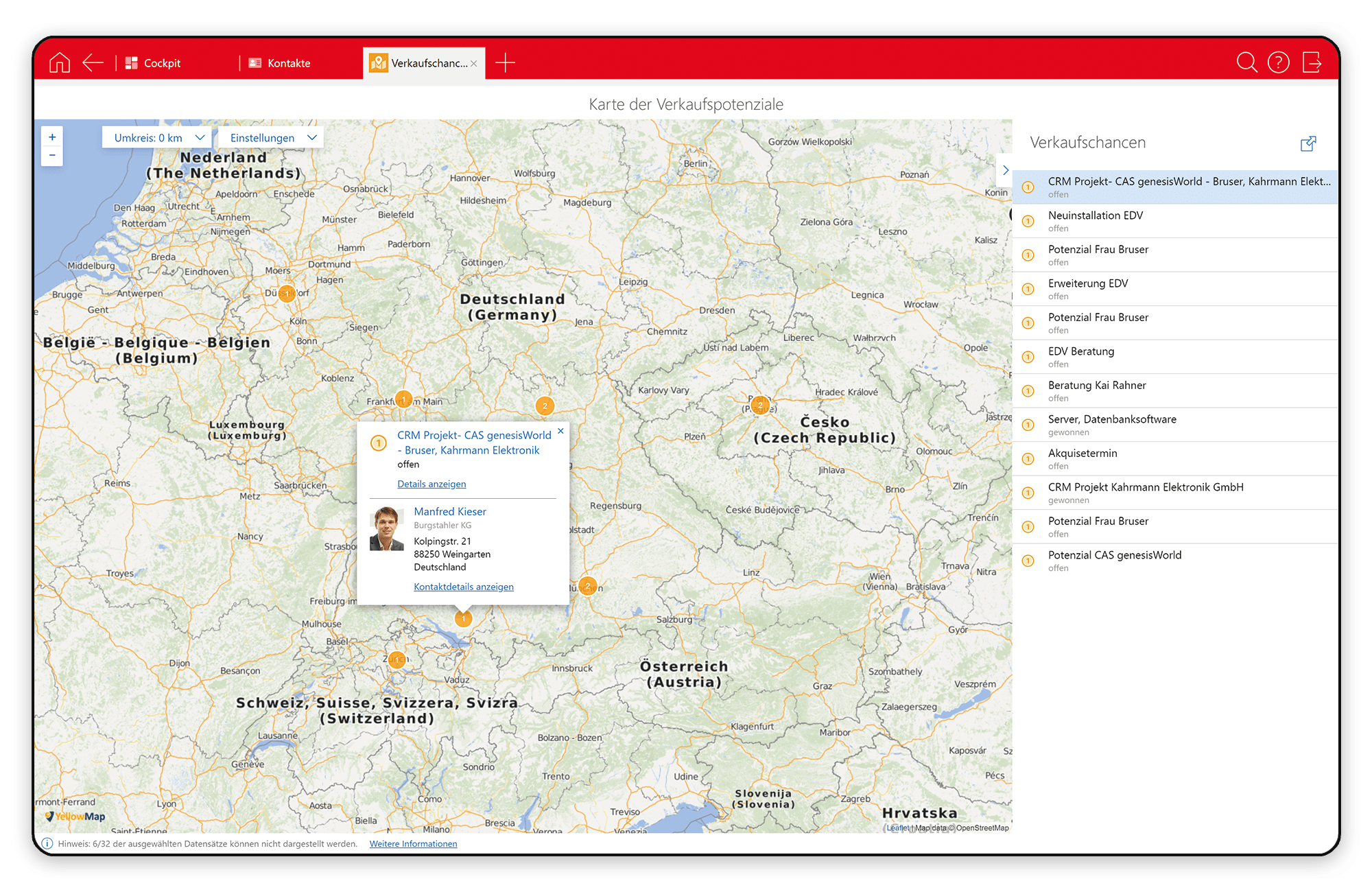This screenshot has height=892, width=1372.
Task: Click Weitere Informationen link
Action: pyautogui.click(x=413, y=843)
